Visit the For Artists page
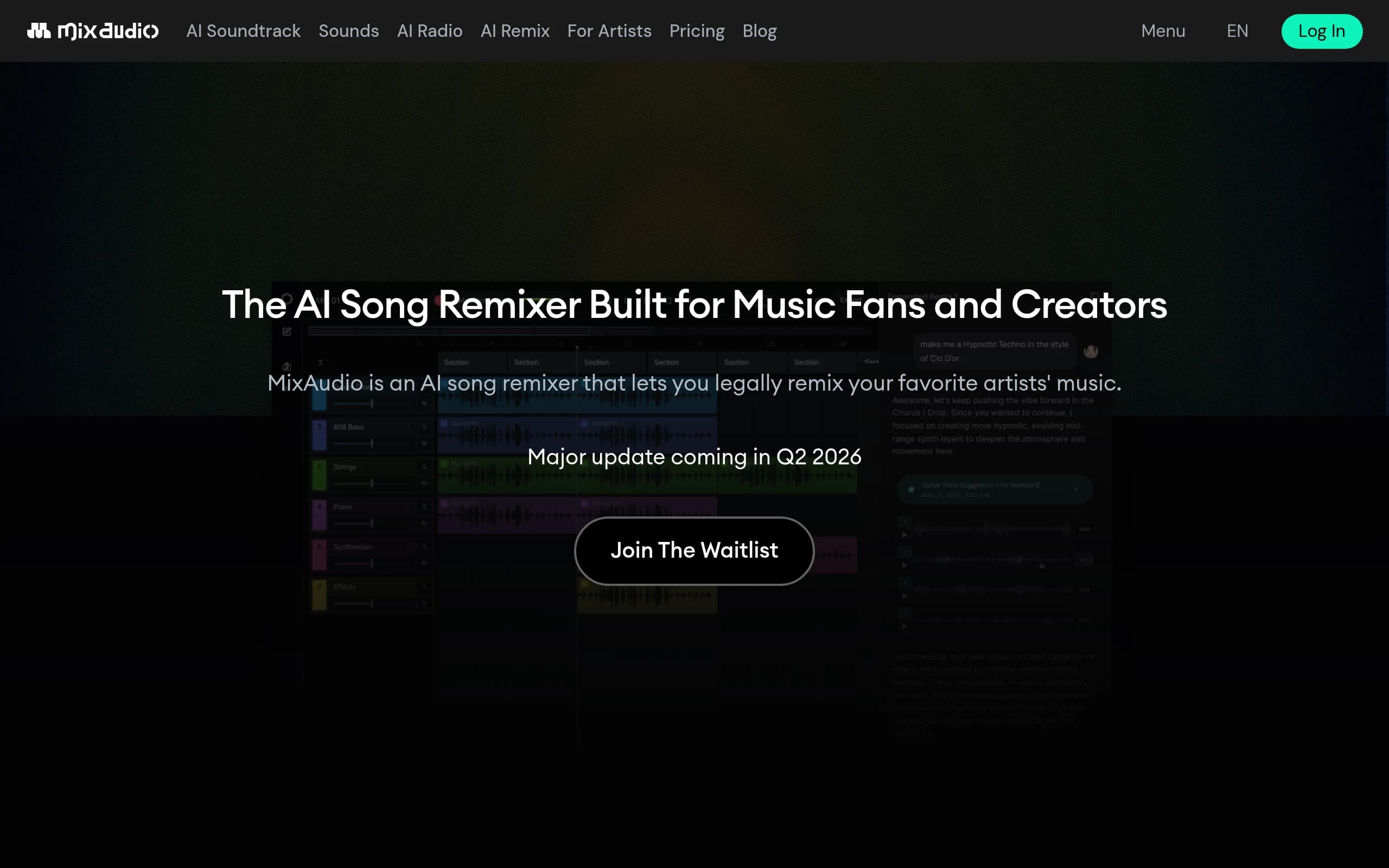 pos(609,31)
